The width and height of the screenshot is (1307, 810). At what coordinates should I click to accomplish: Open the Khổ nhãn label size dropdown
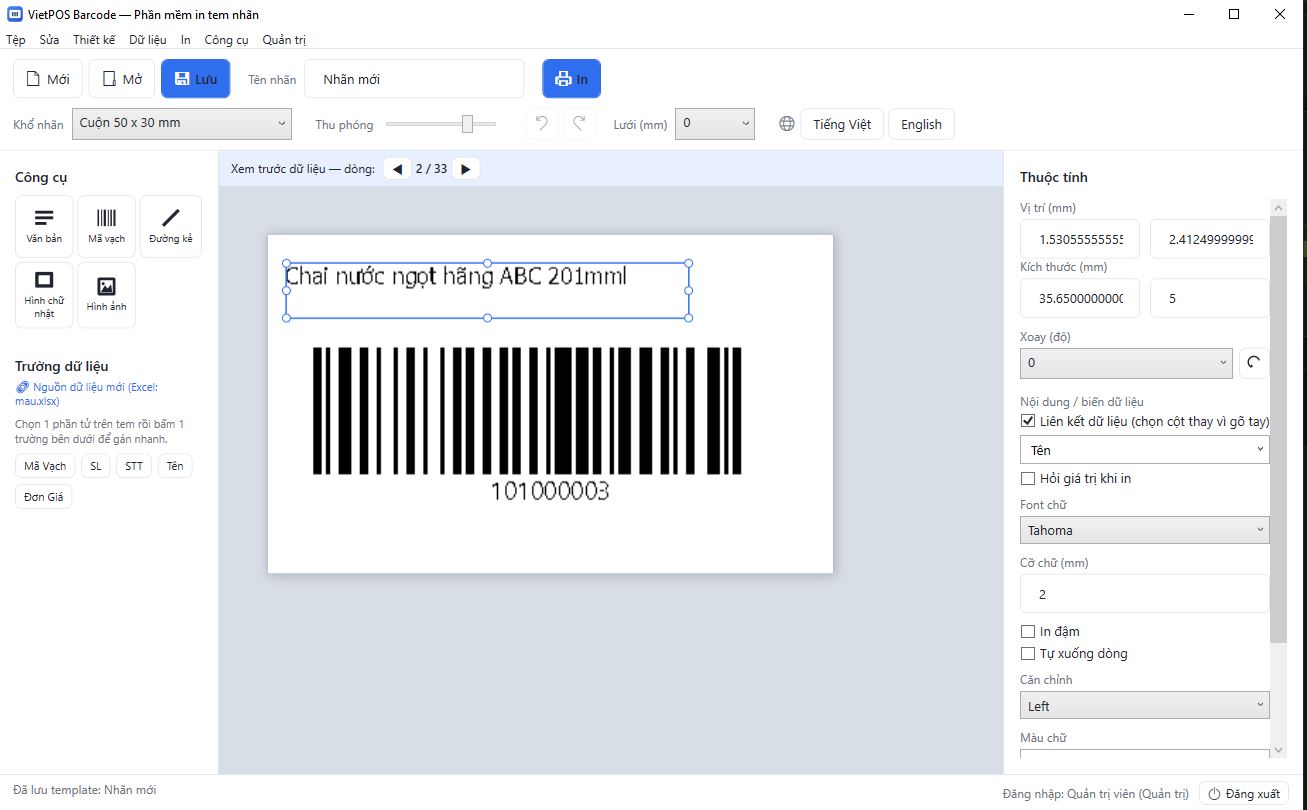click(x=181, y=124)
